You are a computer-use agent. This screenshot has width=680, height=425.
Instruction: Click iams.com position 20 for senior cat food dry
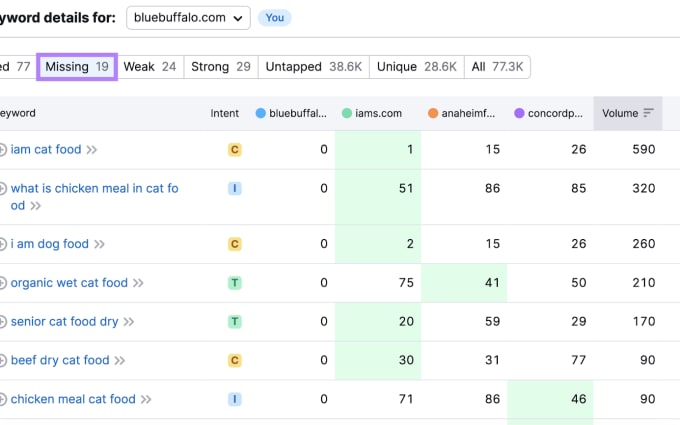(x=406, y=321)
